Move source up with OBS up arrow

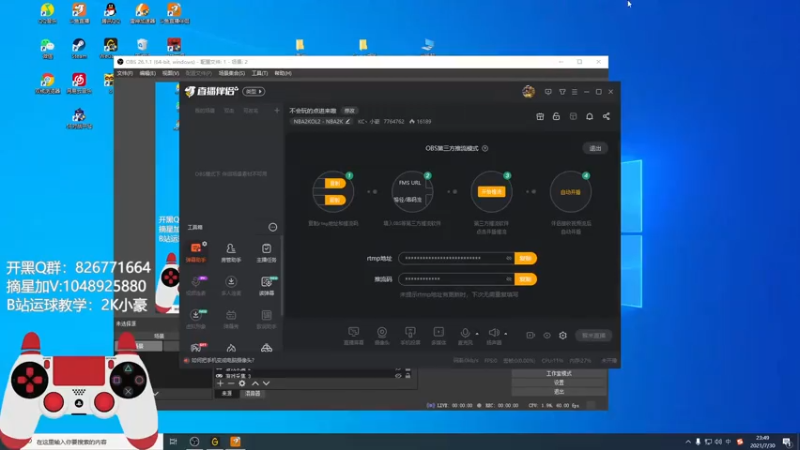[x=255, y=383]
